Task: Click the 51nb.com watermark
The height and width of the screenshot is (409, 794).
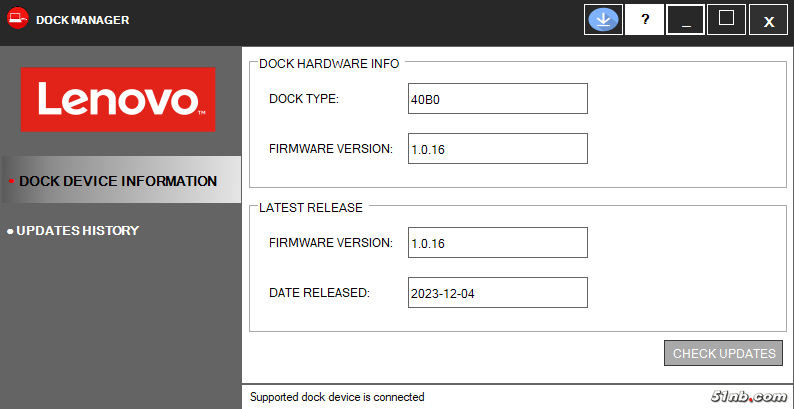Action: pos(748,397)
